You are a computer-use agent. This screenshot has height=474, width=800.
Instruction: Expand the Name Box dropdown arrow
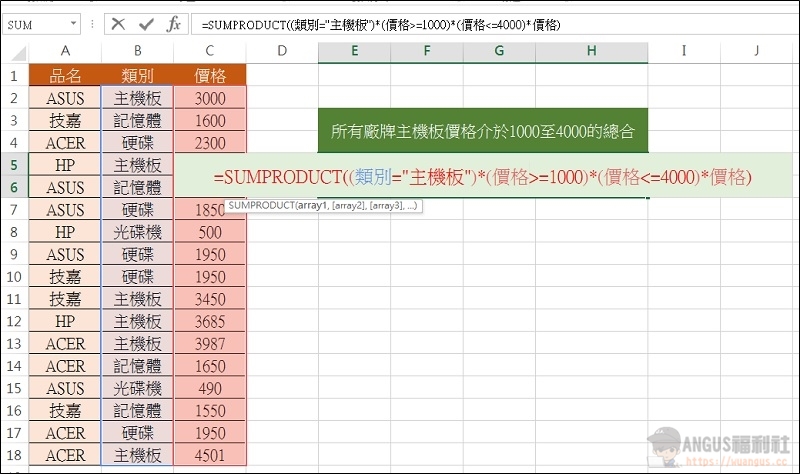(75, 24)
